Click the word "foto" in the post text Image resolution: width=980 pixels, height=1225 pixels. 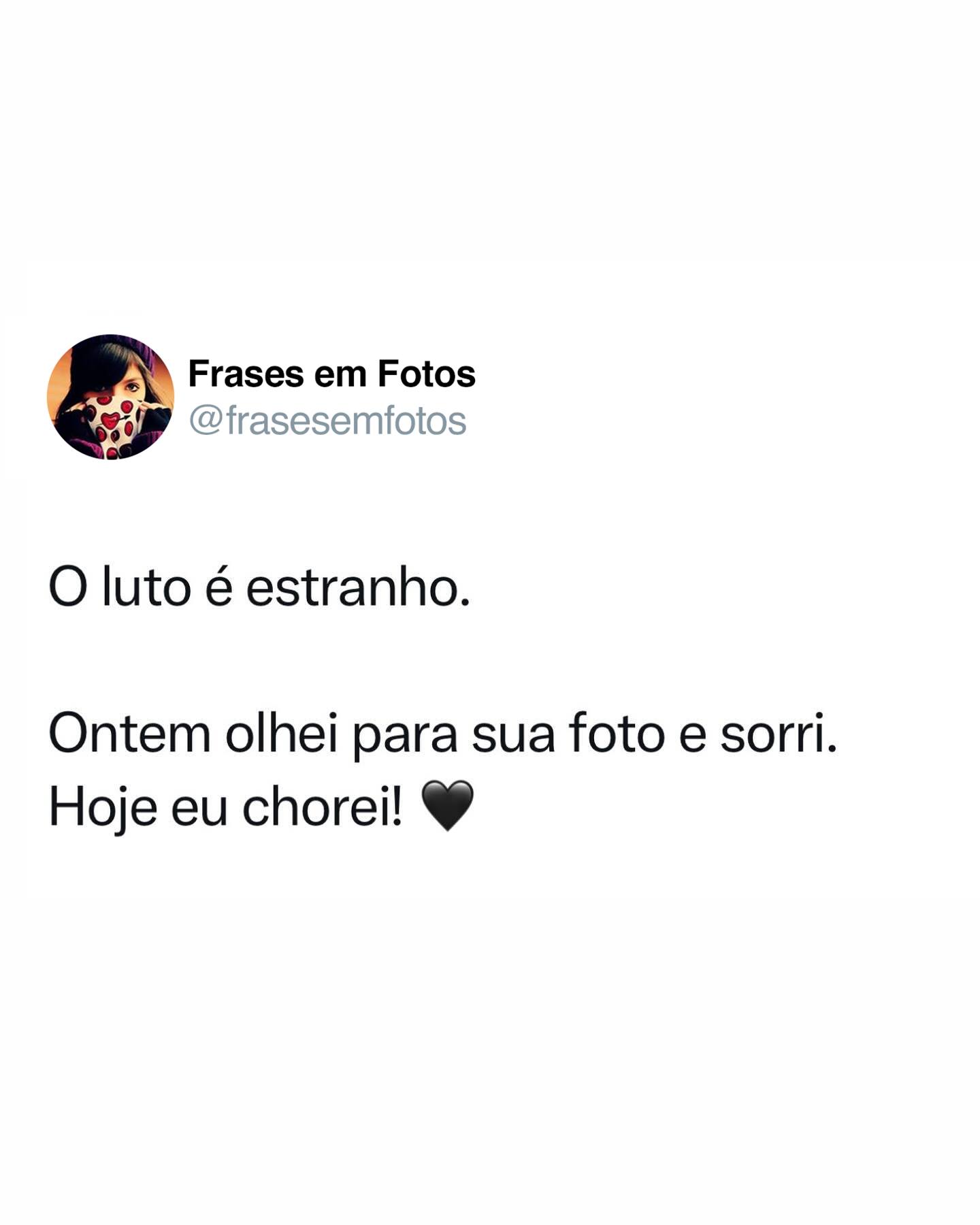click(x=617, y=734)
